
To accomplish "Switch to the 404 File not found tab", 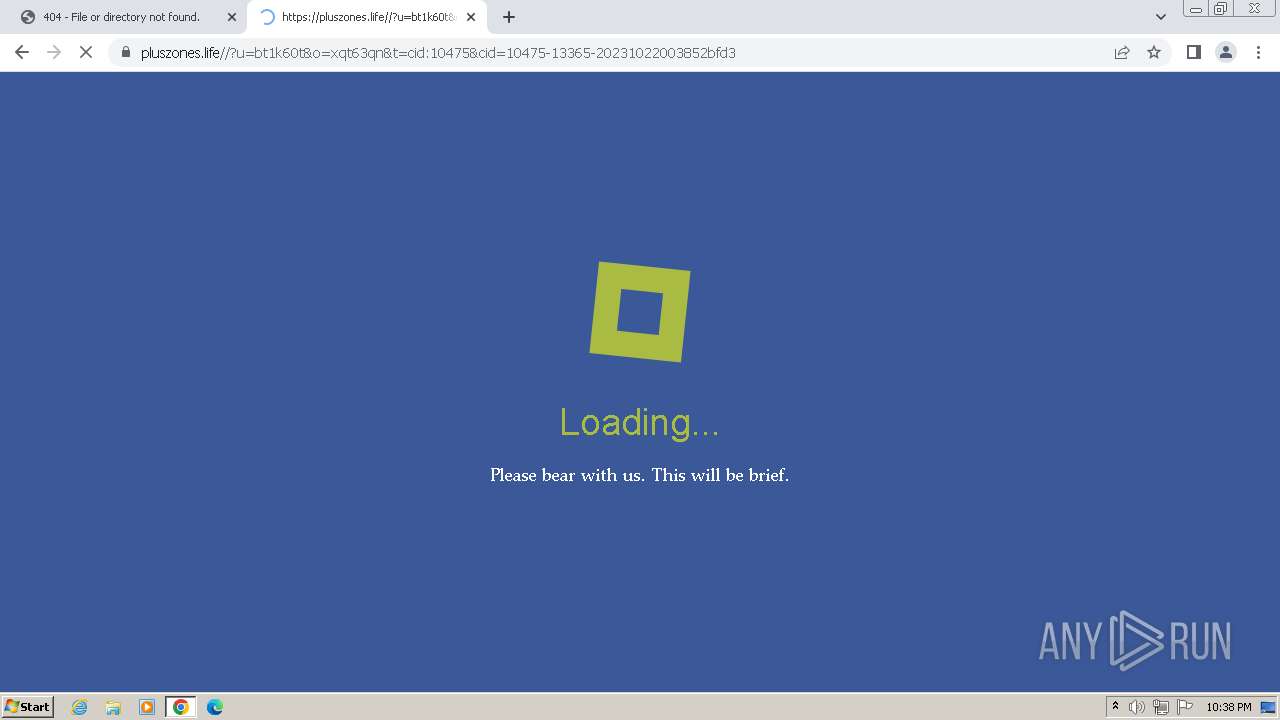I will click(x=123, y=17).
